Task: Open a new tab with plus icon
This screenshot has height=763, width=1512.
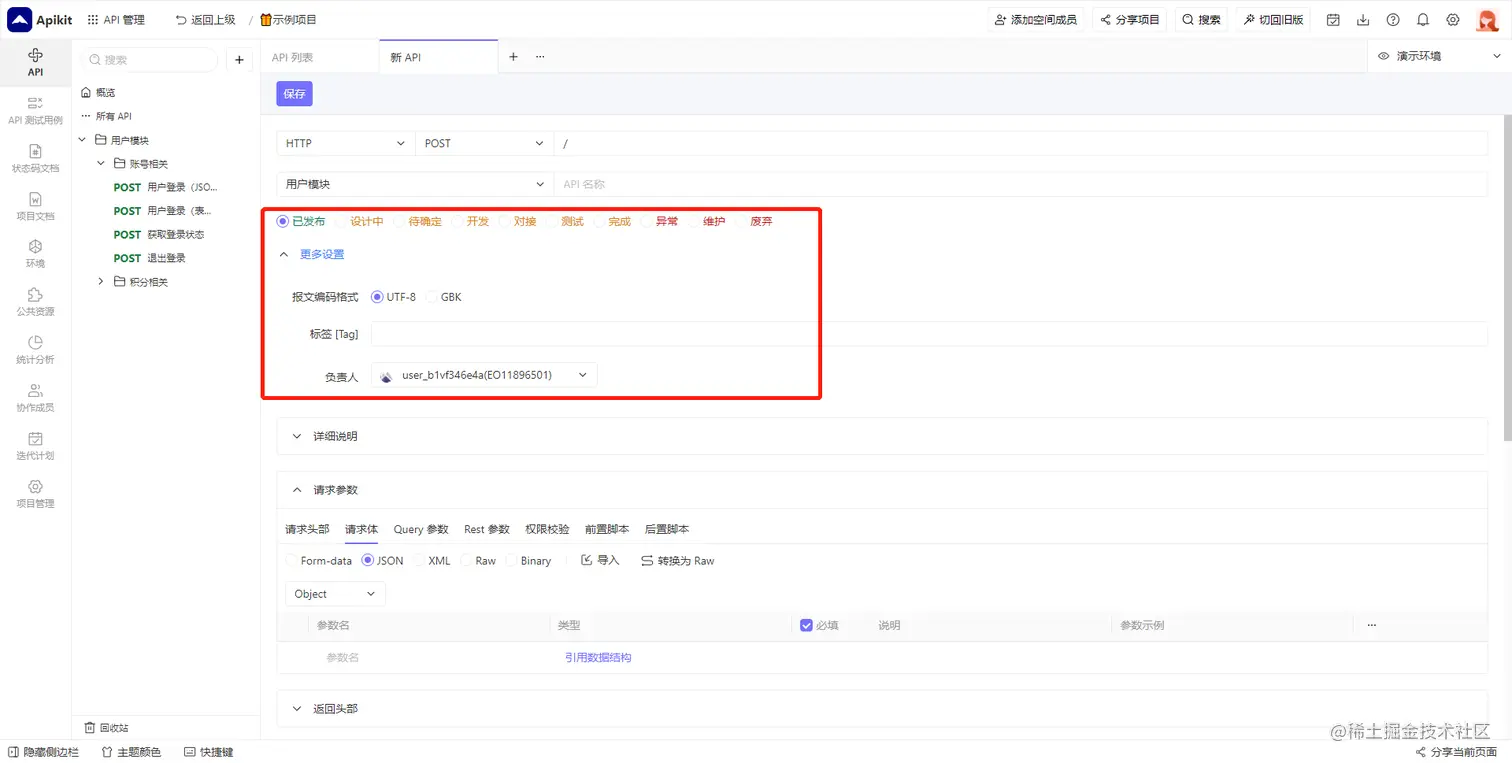Action: pos(513,57)
